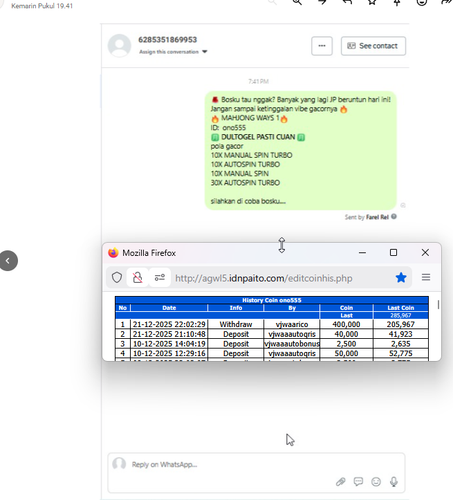Click the 400,000 coin cell
Screen dimensions: 453x500
point(346,324)
